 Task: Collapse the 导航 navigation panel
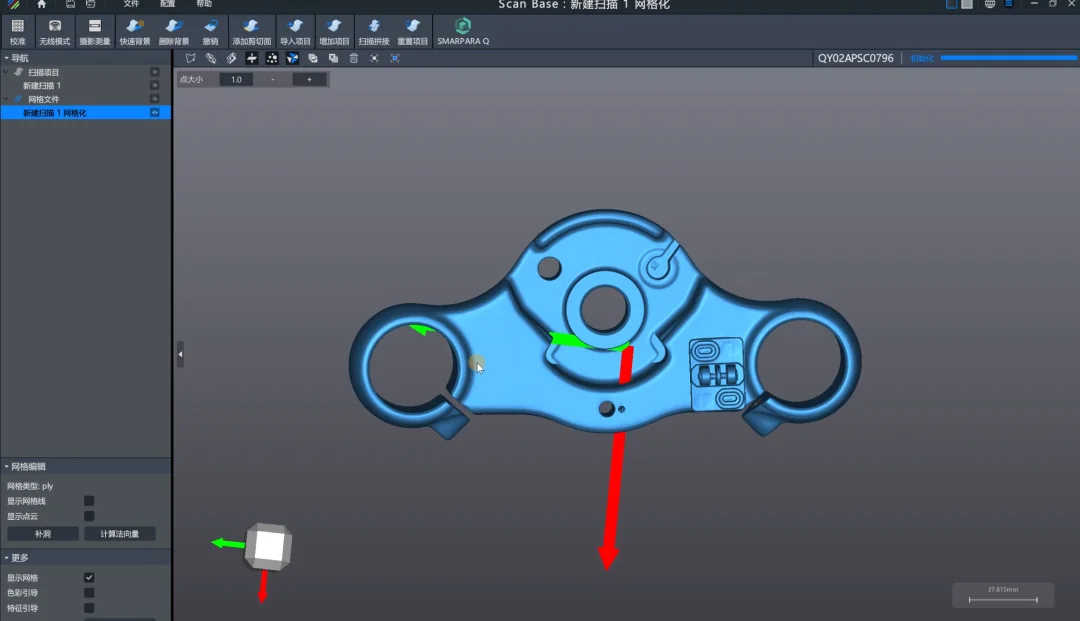(x=7, y=59)
